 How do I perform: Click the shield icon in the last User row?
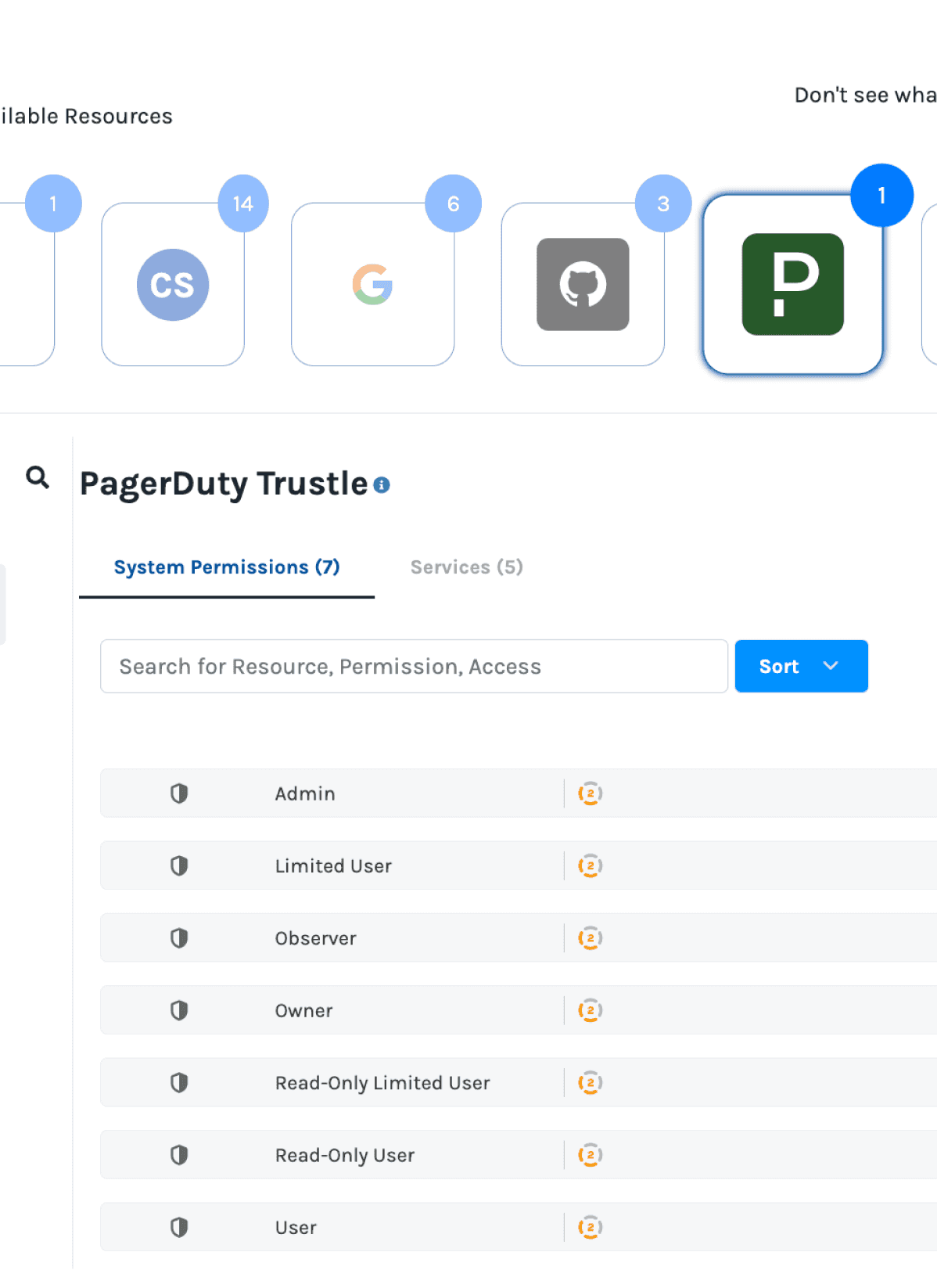(x=179, y=1227)
